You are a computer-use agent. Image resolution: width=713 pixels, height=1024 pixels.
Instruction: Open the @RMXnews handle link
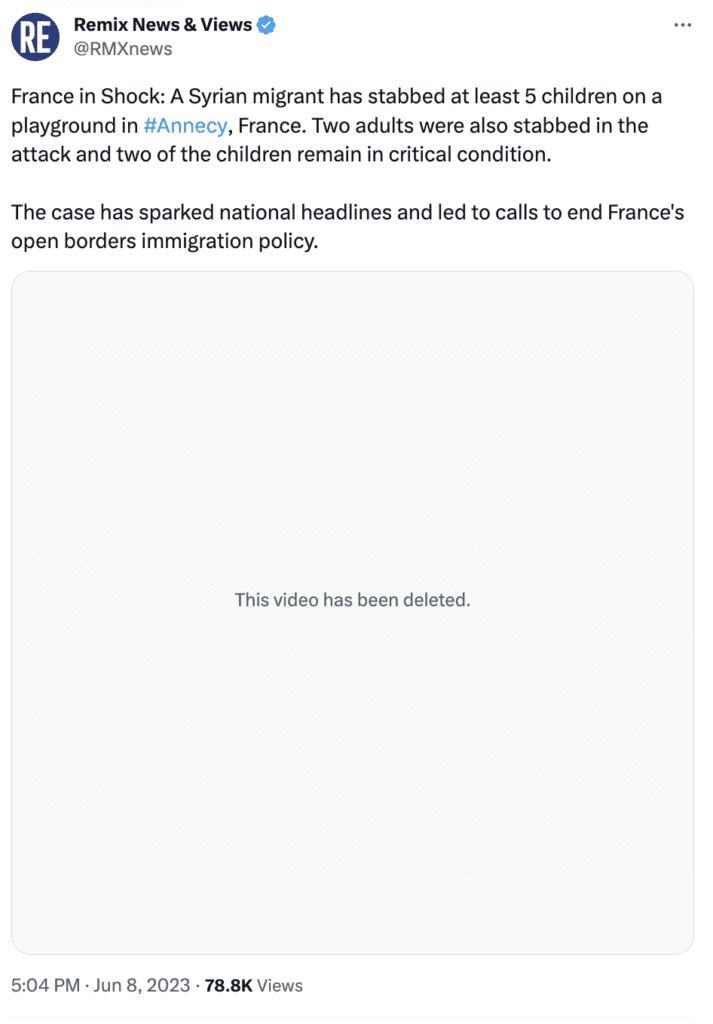(x=123, y=49)
